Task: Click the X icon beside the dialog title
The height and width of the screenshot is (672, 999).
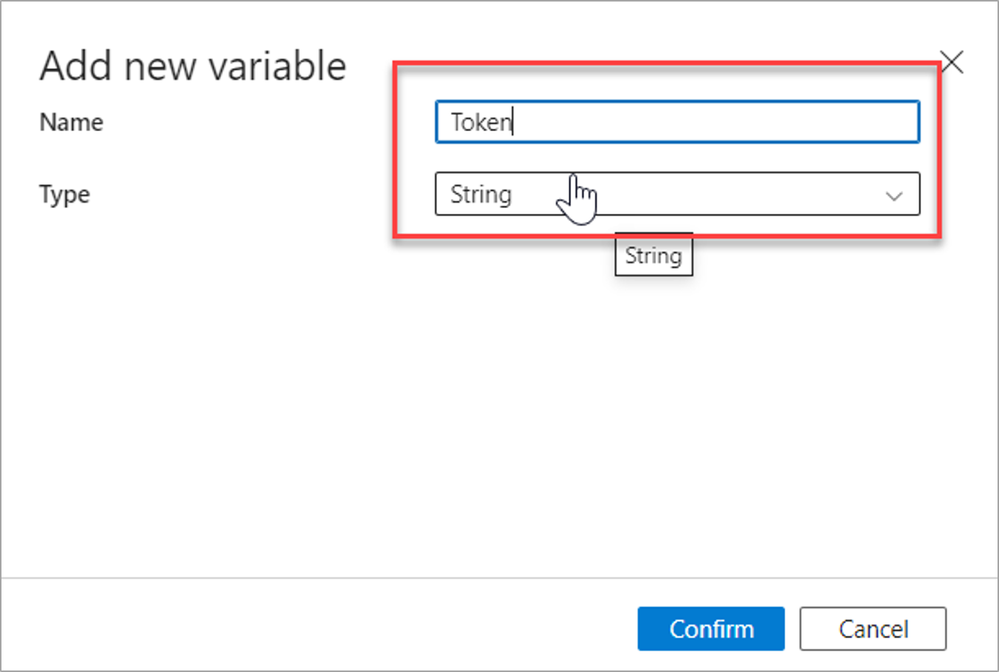Action: click(952, 63)
